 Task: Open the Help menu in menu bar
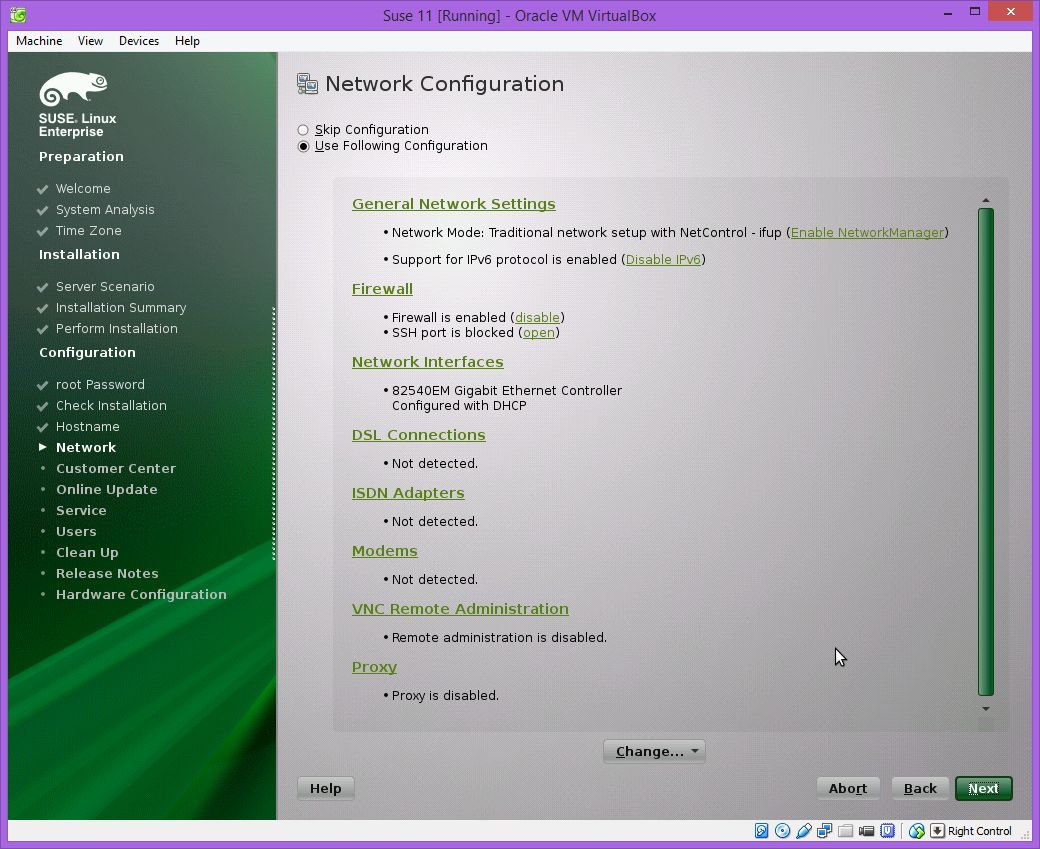(x=187, y=41)
